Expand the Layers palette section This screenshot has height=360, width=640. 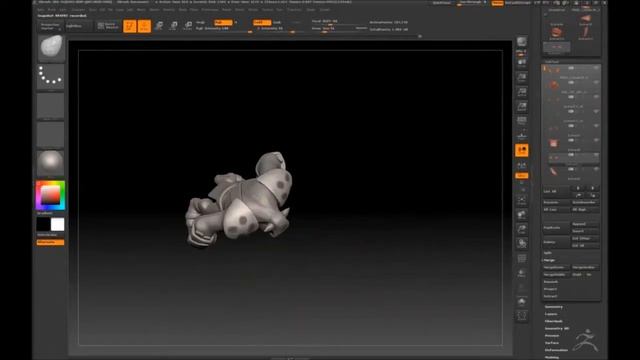[x=551, y=314]
